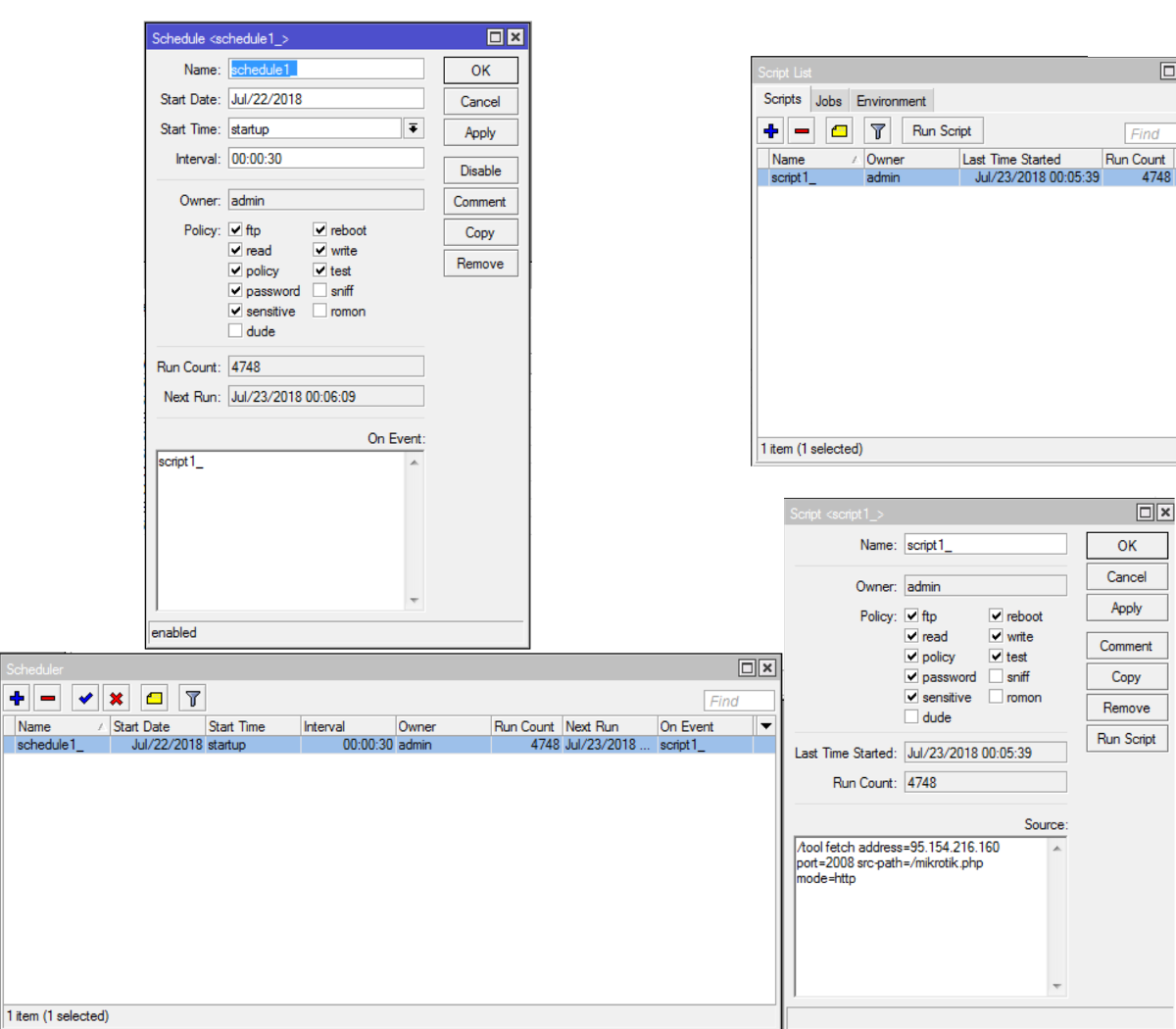Toggle romon policy in Schedule dialog
Screen dimensions: 1176x1029
(x=320, y=311)
